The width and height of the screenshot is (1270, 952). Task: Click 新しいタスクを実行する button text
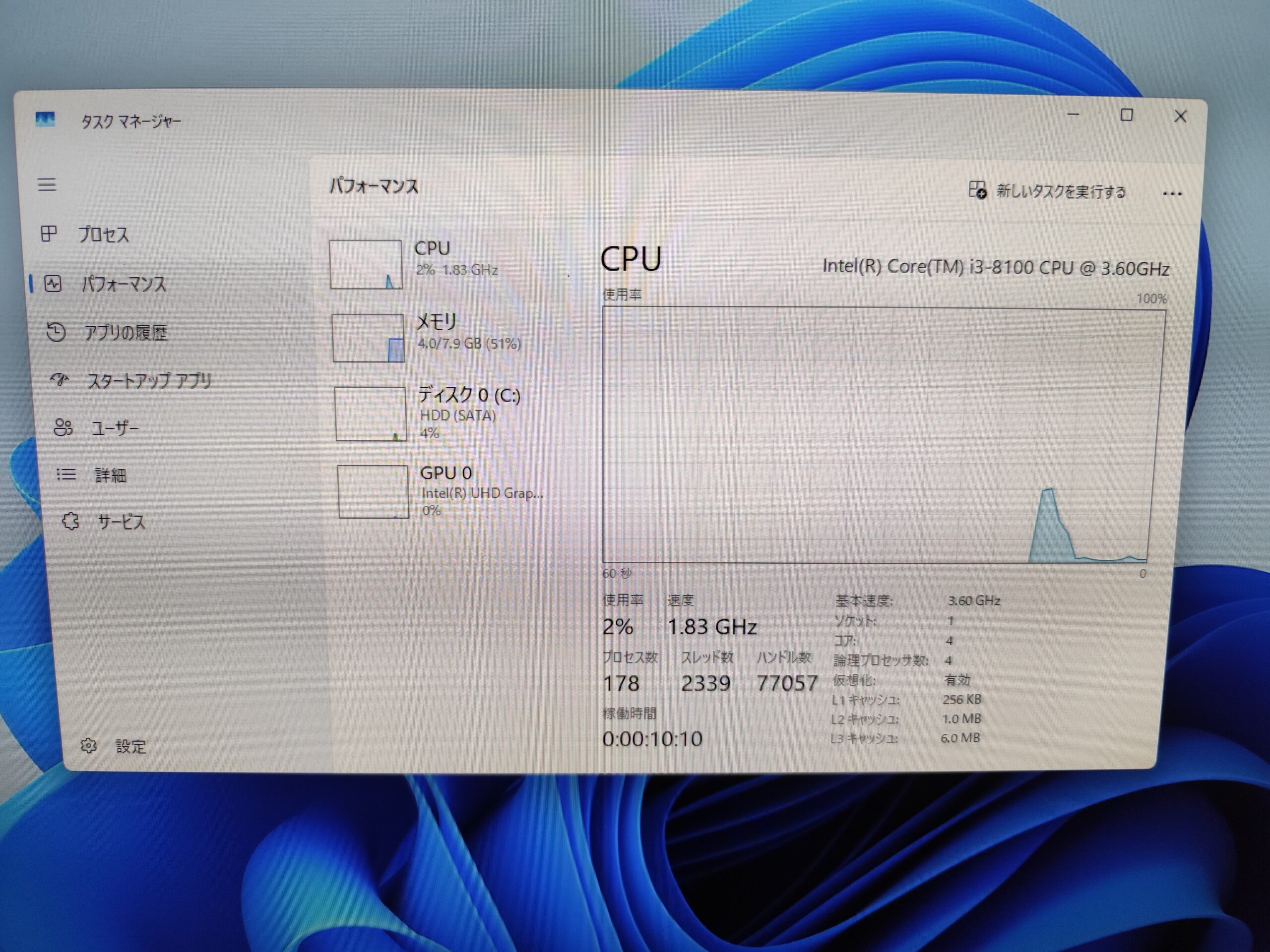(1061, 191)
